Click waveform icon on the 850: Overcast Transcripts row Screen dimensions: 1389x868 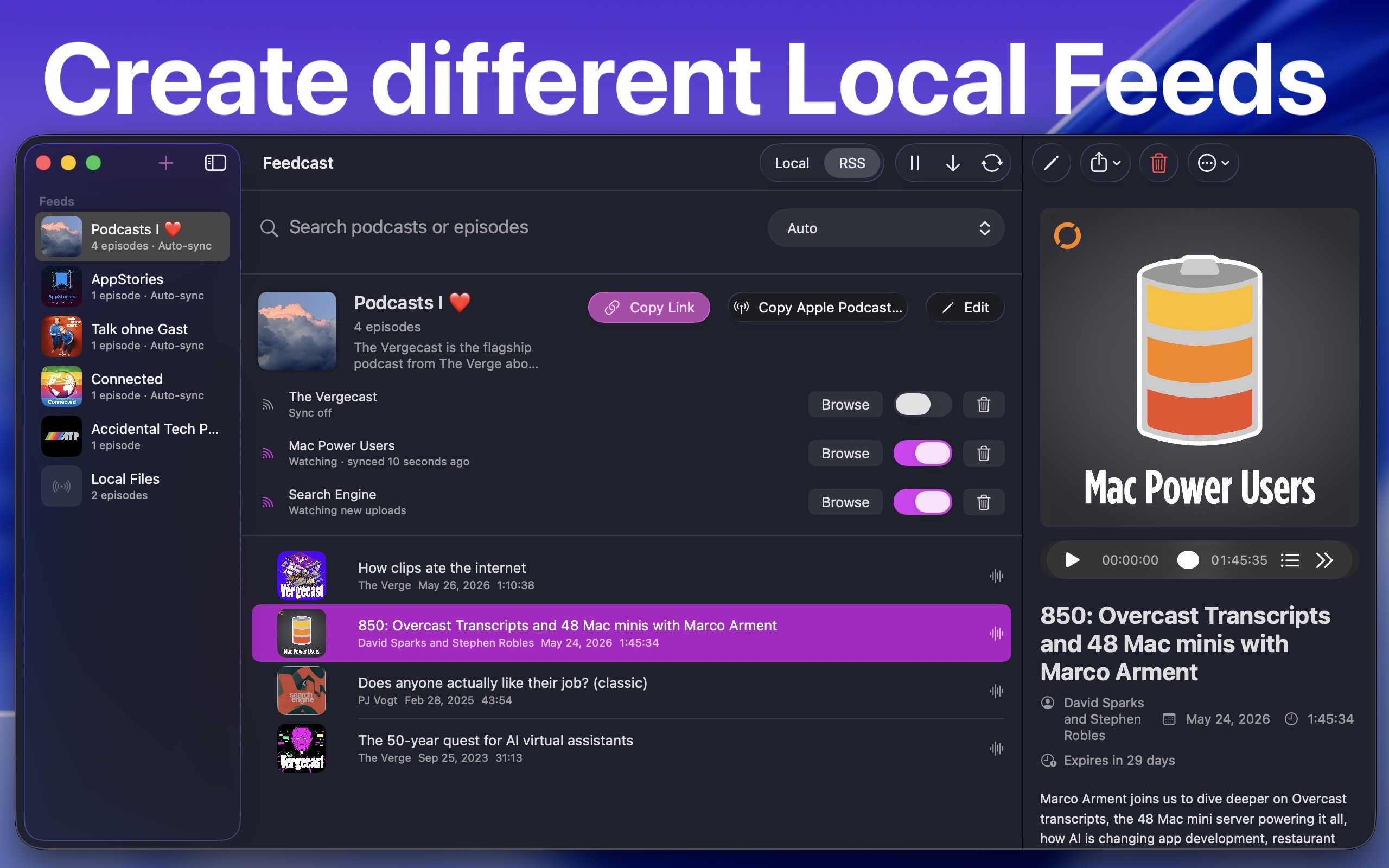pos(996,633)
